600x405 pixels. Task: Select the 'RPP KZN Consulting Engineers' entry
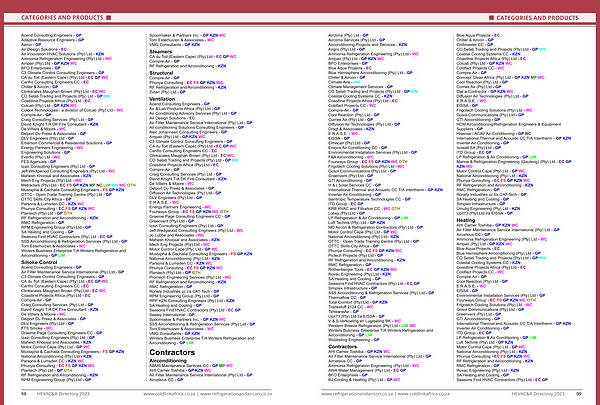pos(192,300)
